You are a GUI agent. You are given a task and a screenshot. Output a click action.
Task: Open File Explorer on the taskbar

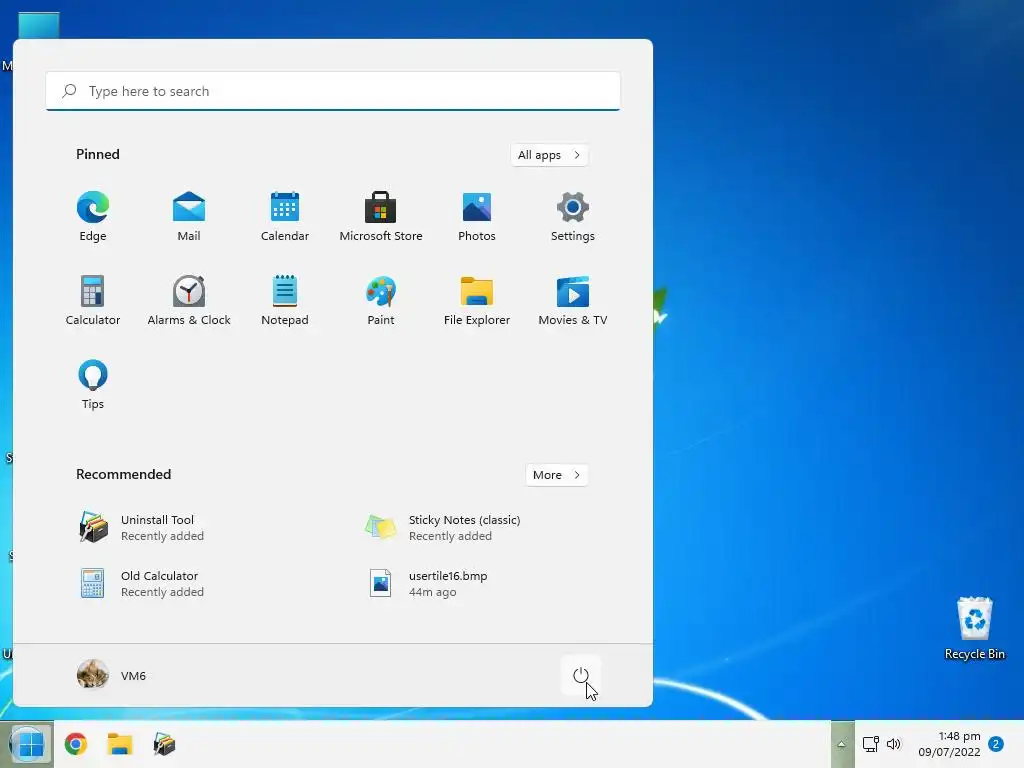[120, 744]
